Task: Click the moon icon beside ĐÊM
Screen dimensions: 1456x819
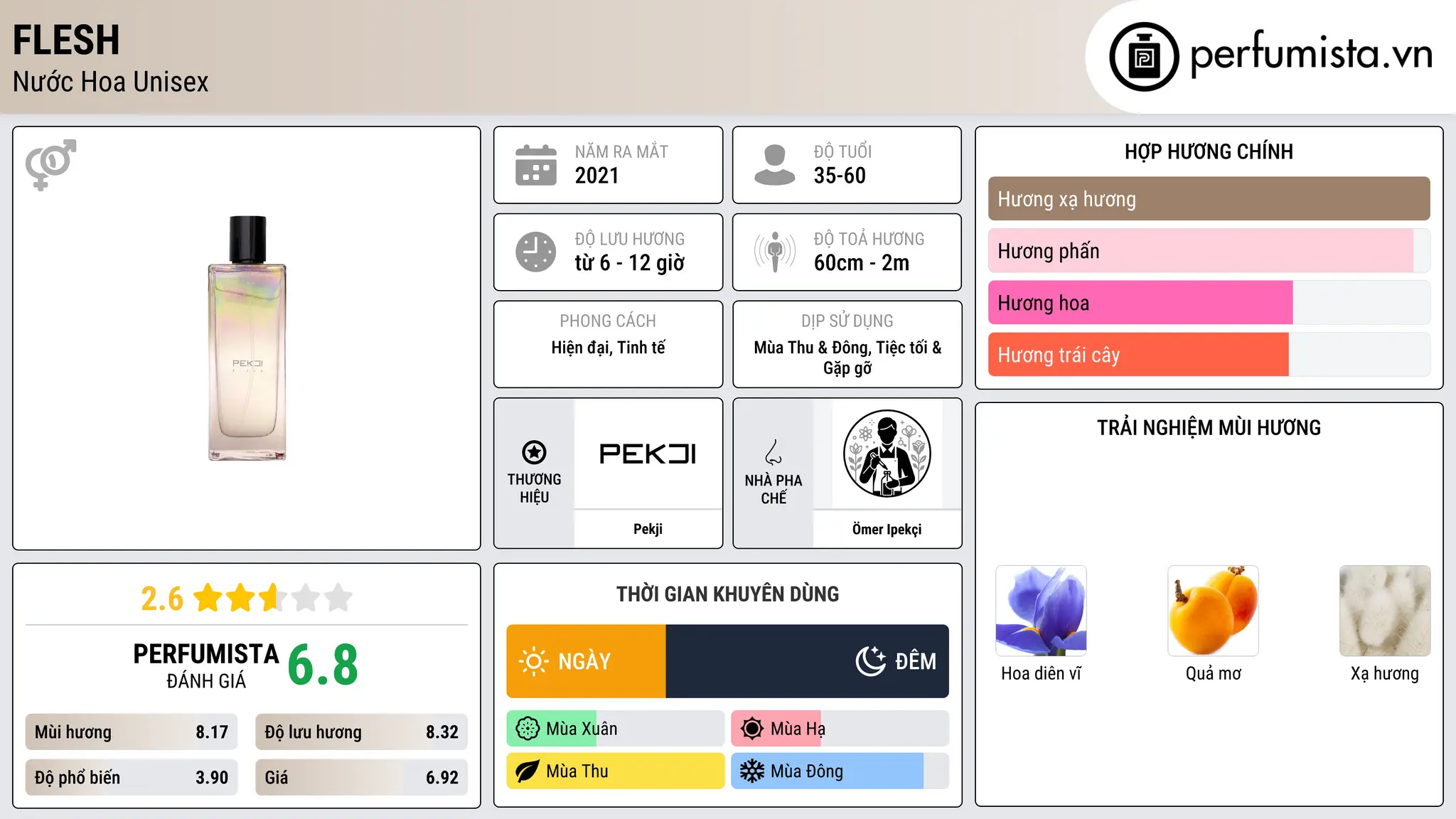Action: point(871,661)
